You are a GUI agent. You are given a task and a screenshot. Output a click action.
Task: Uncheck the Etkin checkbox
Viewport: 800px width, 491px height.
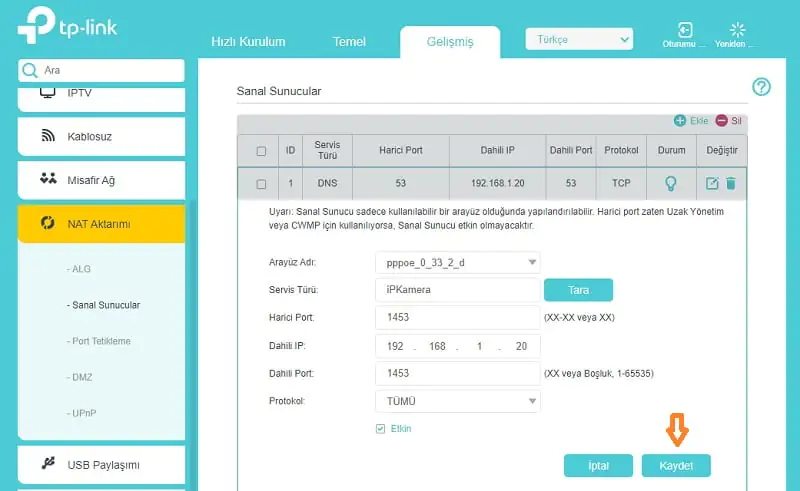(x=381, y=429)
